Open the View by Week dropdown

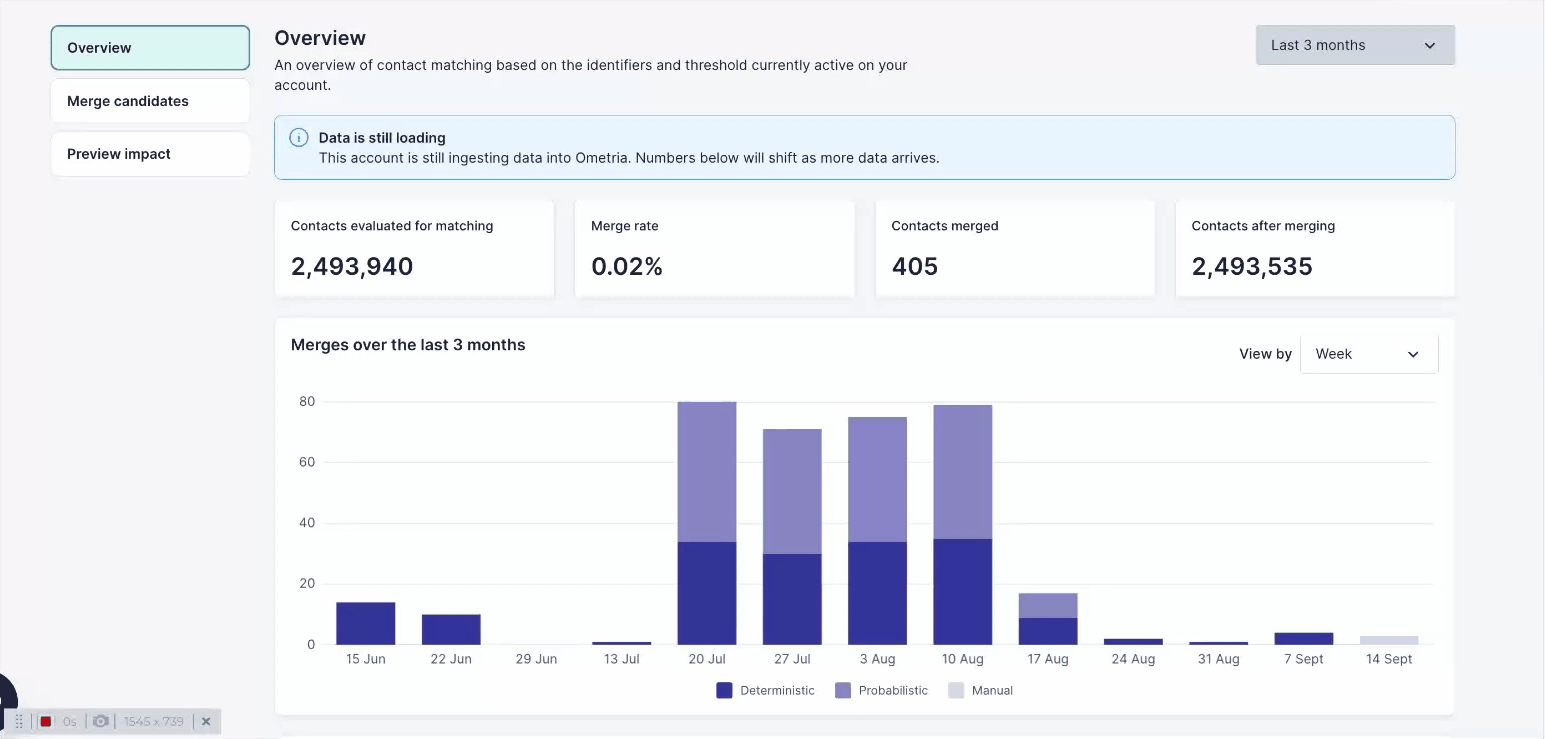pos(1369,354)
